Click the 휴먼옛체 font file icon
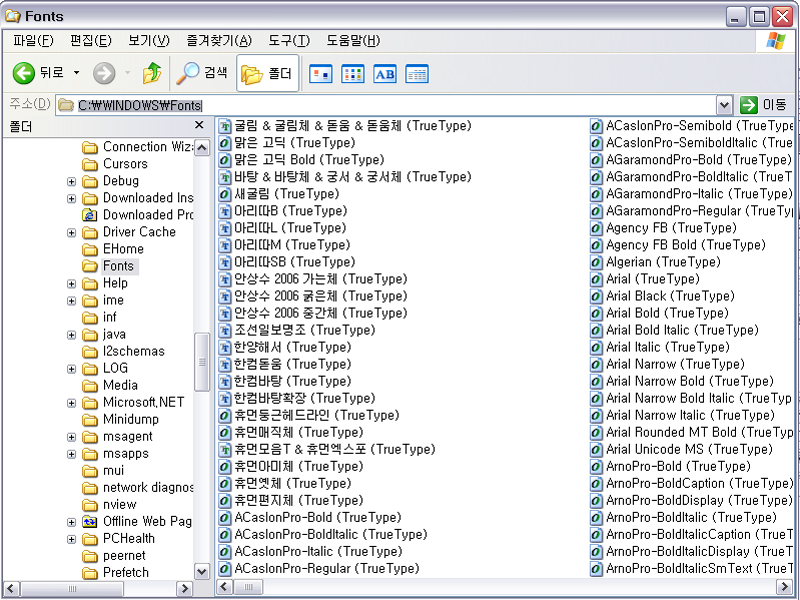The image size is (800, 600). [x=224, y=484]
